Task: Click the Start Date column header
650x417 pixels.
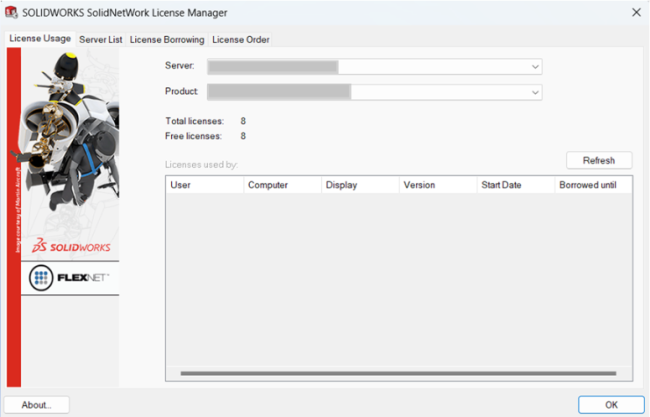Action: click(x=515, y=185)
